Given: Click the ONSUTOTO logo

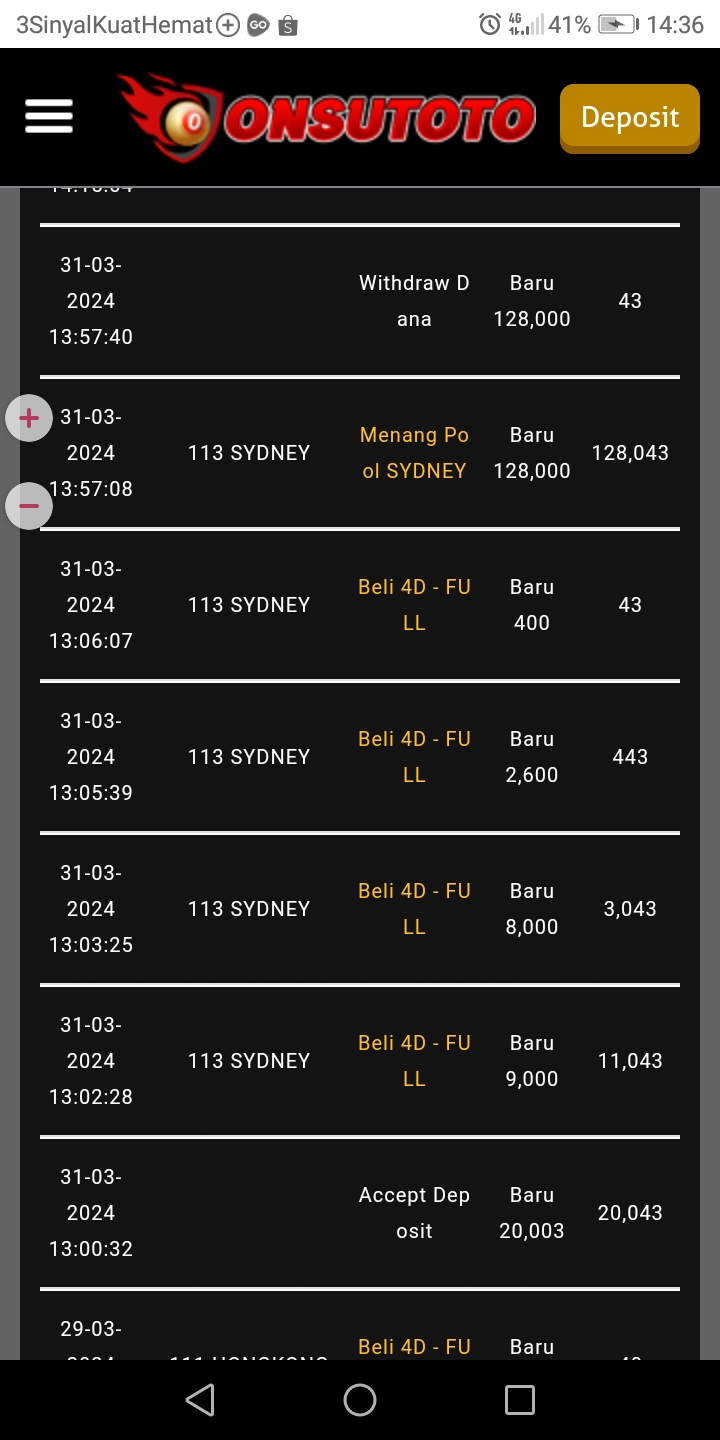Looking at the screenshot, I should [328, 118].
